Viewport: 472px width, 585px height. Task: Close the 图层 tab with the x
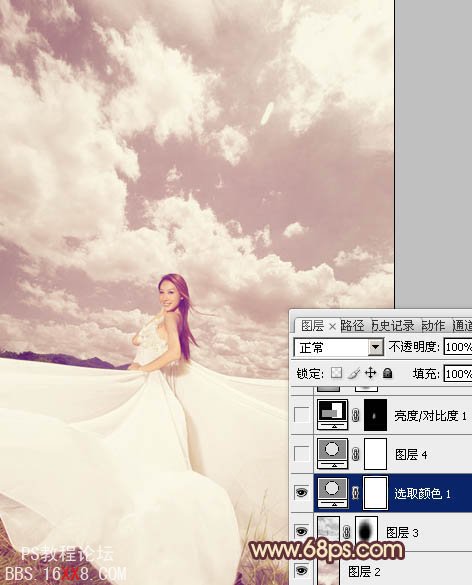tap(332, 327)
